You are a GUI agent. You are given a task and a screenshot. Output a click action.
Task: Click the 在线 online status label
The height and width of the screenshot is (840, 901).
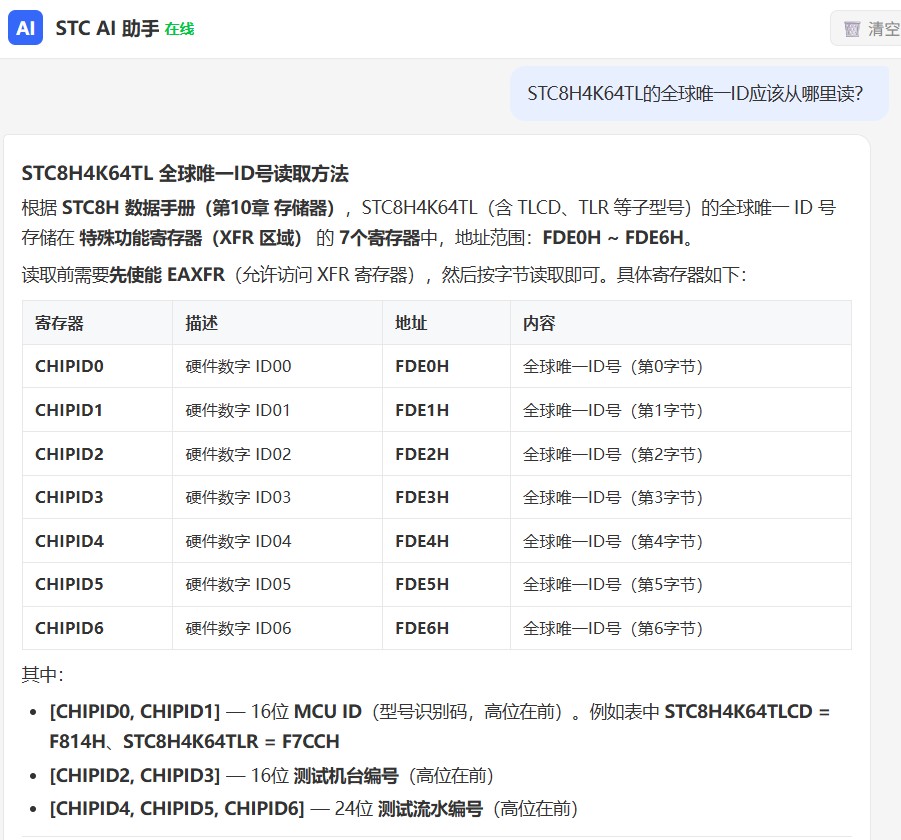click(x=179, y=29)
